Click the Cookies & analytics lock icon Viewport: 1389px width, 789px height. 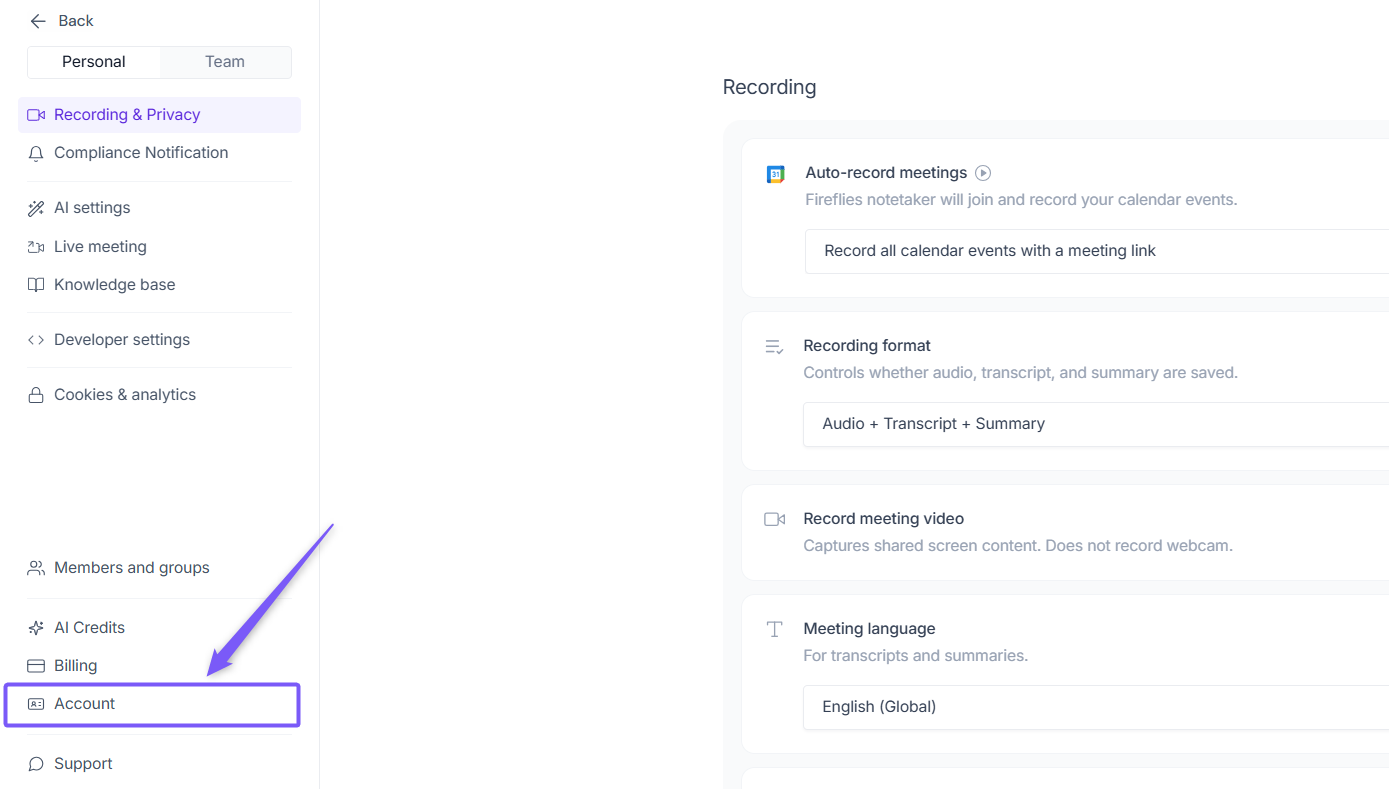click(x=36, y=395)
